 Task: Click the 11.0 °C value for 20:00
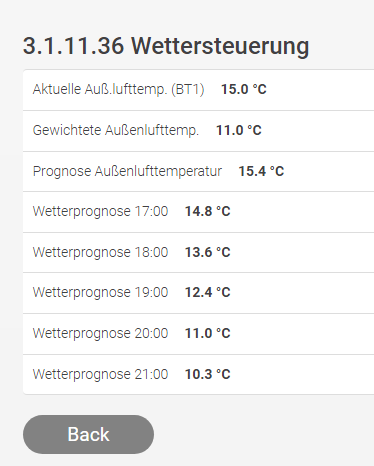pos(208,333)
